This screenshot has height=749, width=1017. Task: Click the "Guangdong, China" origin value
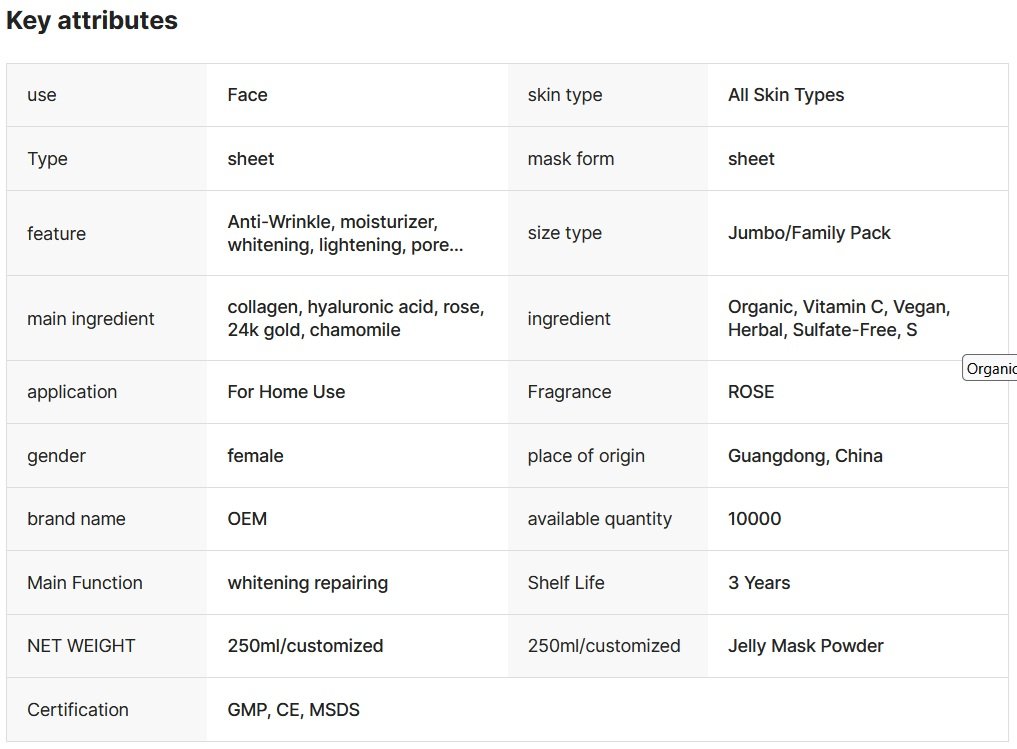tap(805, 456)
